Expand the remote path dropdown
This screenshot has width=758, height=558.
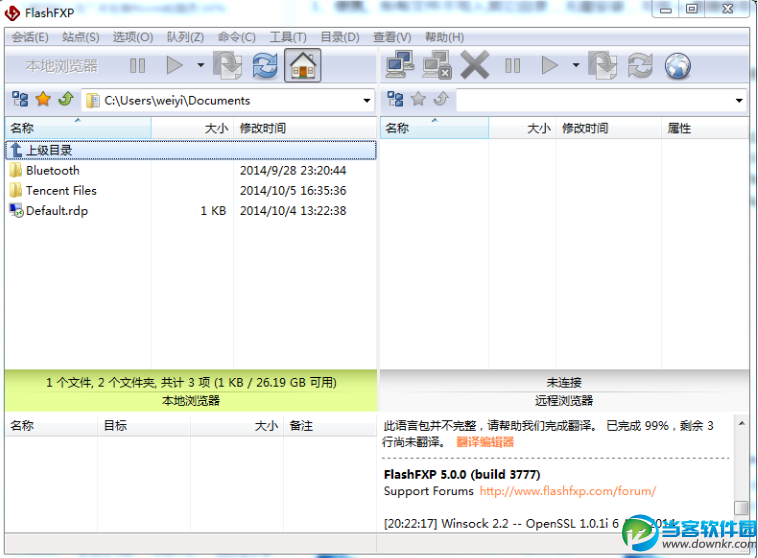(739, 101)
